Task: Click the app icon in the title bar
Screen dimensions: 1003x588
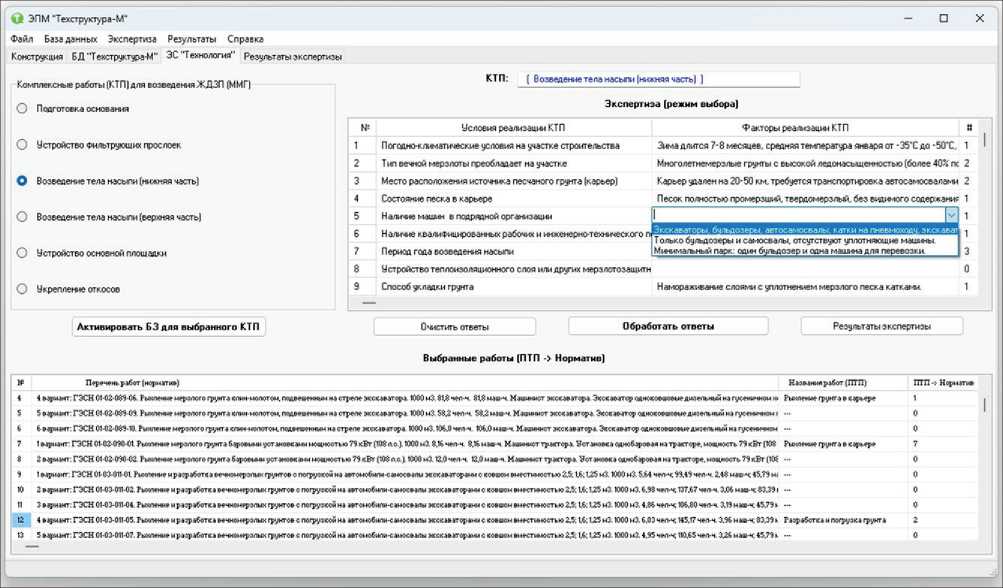Action: coord(17,18)
